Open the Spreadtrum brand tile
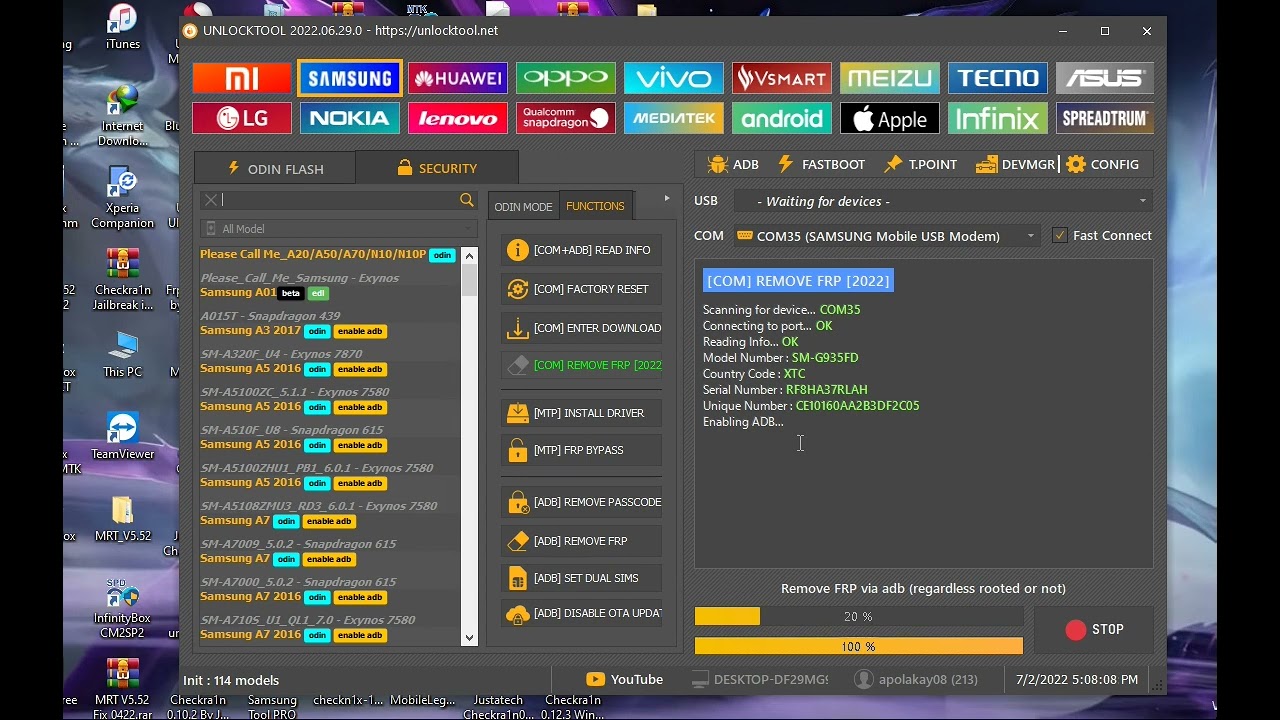 (x=1105, y=118)
